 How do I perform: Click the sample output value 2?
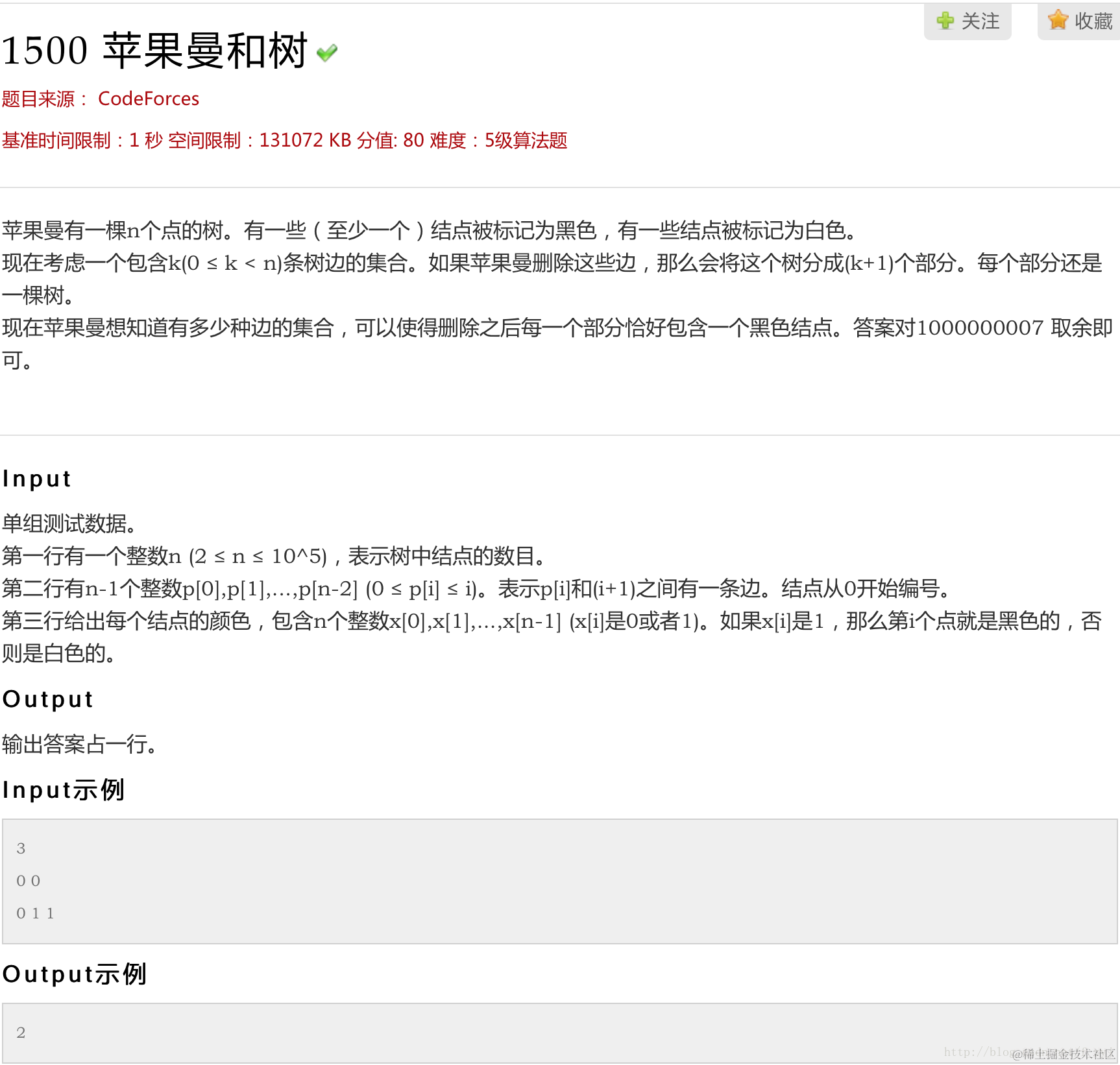coord(21,1033)
